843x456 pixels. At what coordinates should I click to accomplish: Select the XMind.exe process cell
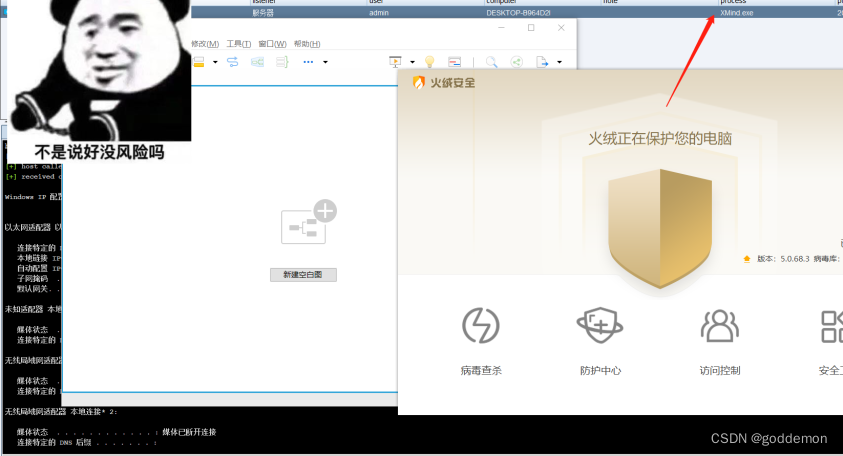coord(737,12)
